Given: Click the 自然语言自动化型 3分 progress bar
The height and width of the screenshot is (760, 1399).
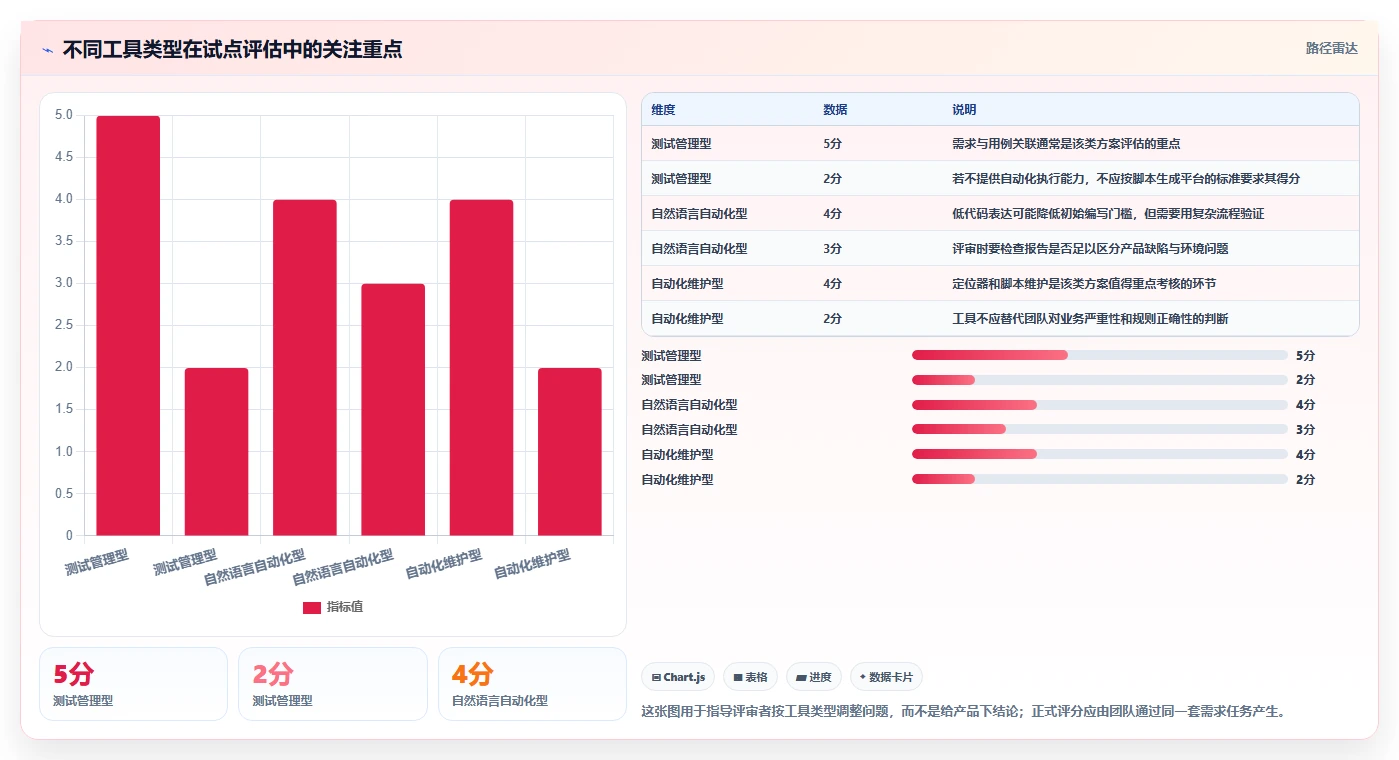Looking at the screenshot, I should (1099, 430).
